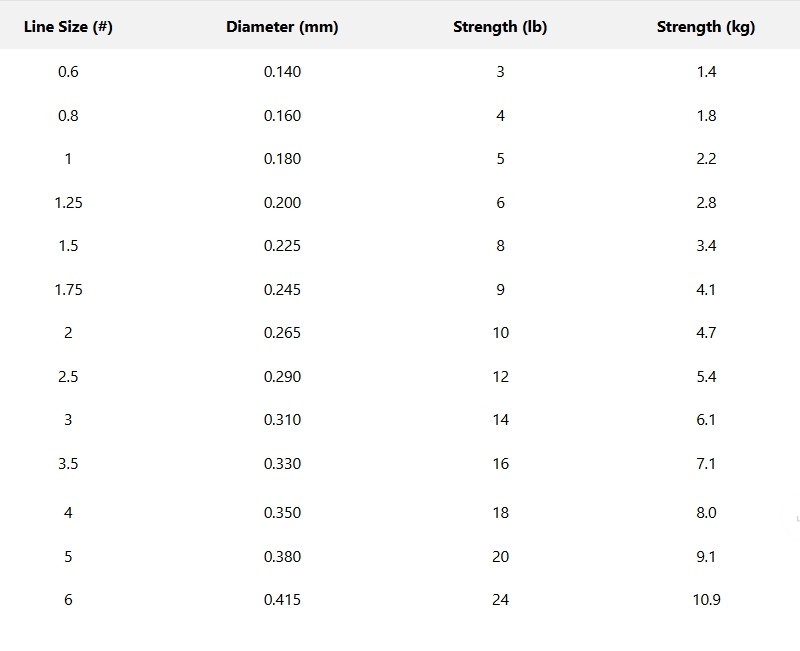Click the Strength (kg) column header
The image size is (800, 651).
tap(706, 27)
